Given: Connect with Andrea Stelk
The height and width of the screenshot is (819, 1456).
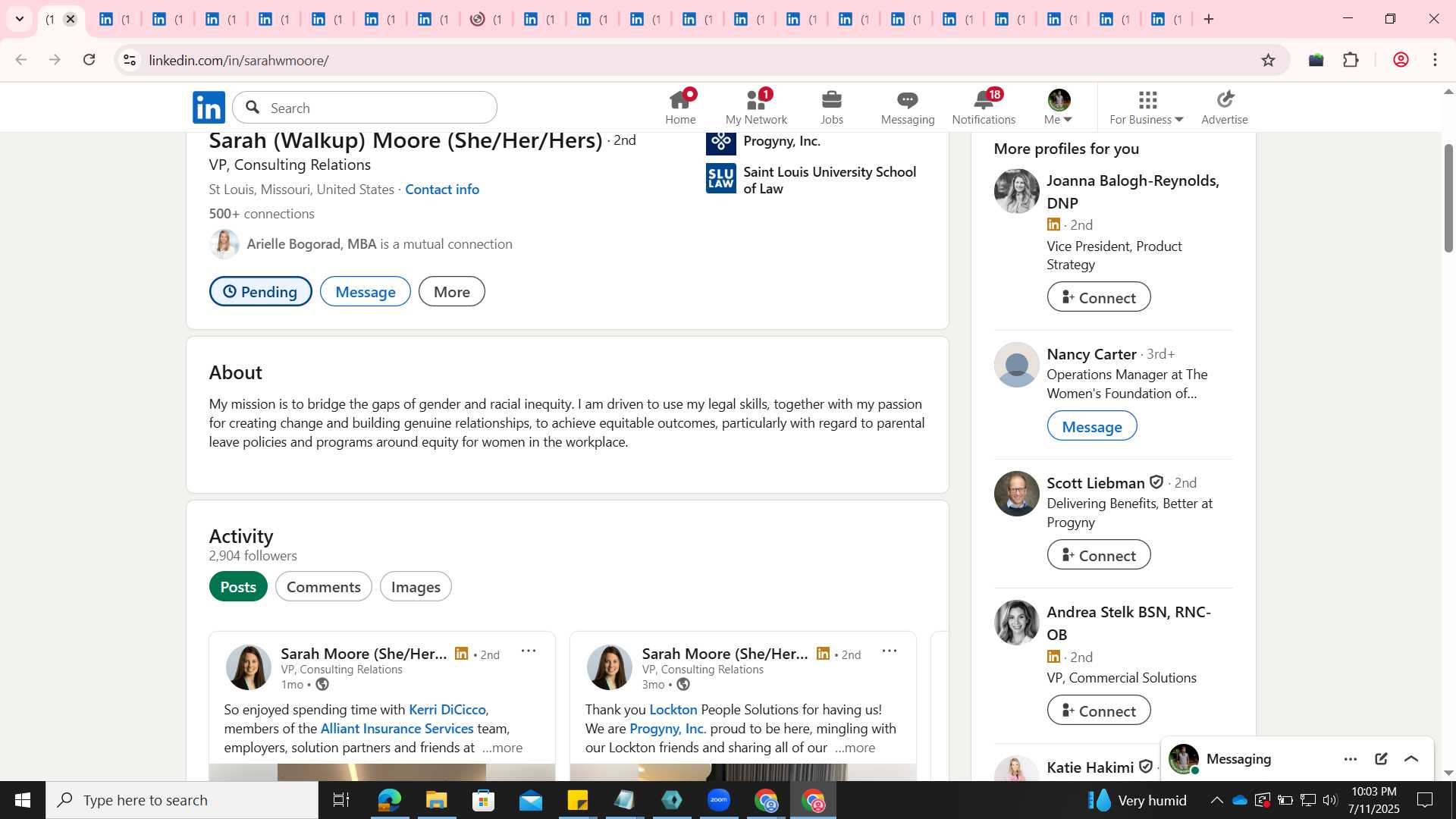Looking at the screenshot, I should [x=1099, y=711].
